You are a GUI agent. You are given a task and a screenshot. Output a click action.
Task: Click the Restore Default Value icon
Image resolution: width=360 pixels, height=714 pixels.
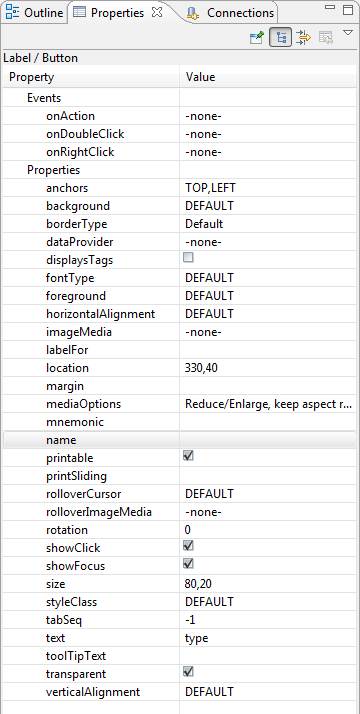tap(326, 38)
